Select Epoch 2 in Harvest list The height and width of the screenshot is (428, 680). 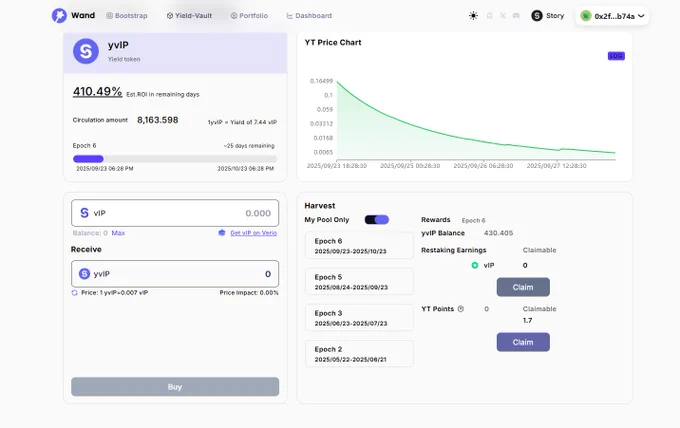pyautogui.click(x=359, y=353)
